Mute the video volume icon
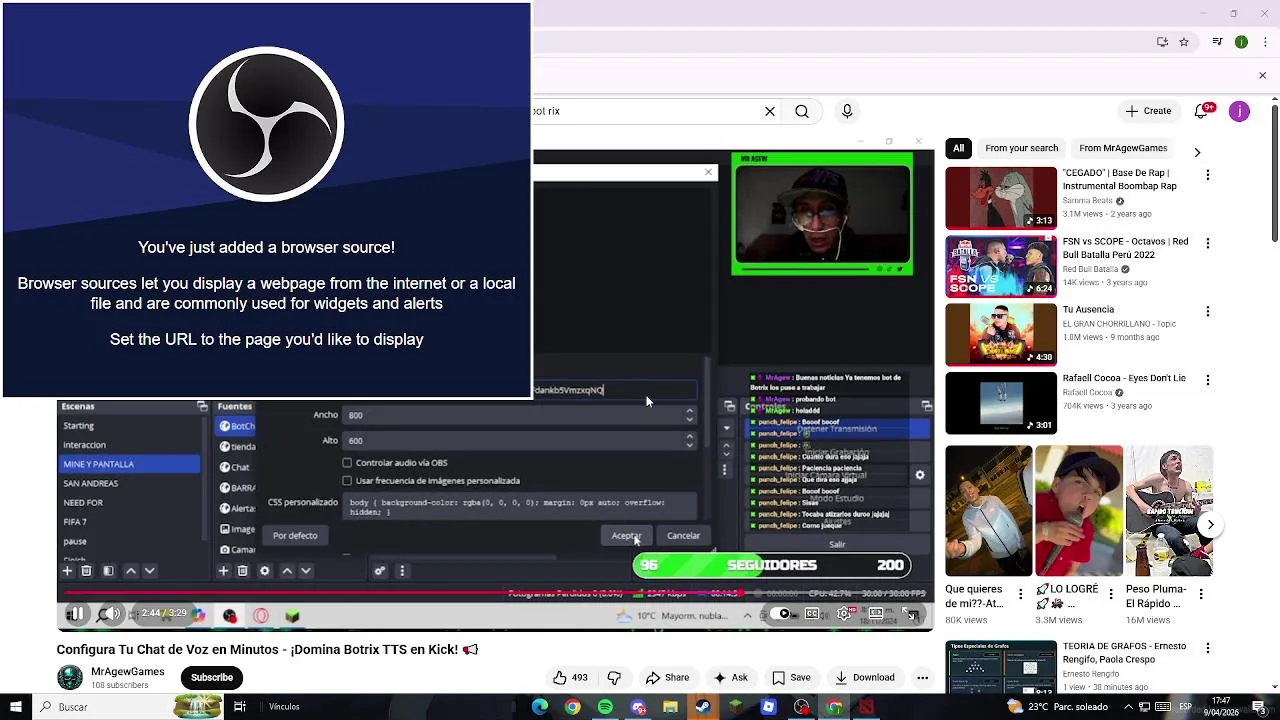1280x720 pixels. pos(111,614)
